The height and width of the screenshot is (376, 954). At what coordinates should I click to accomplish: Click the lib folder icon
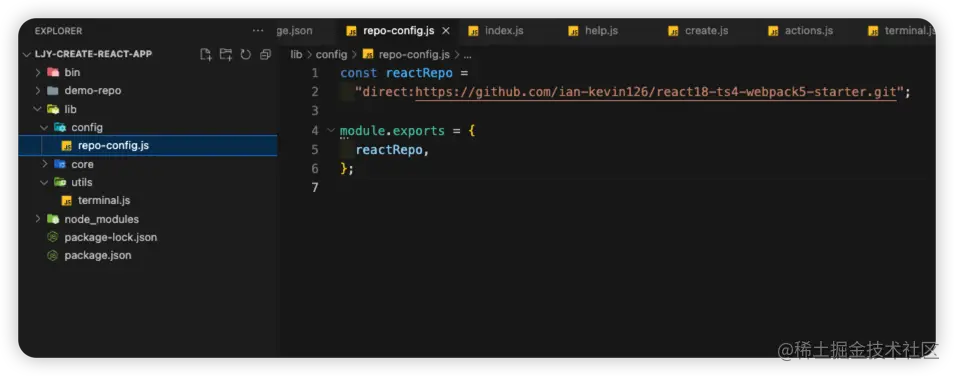coord(53,110)
